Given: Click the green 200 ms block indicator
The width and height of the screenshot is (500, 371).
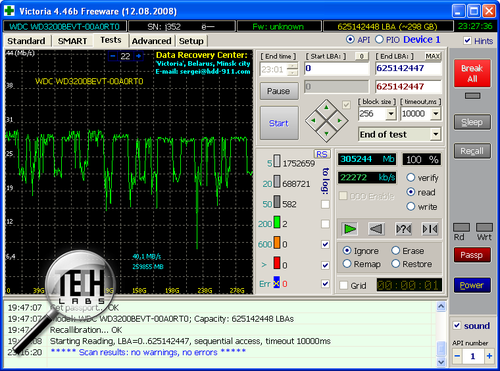Looking at the screenshot, I should coord(277,222).
